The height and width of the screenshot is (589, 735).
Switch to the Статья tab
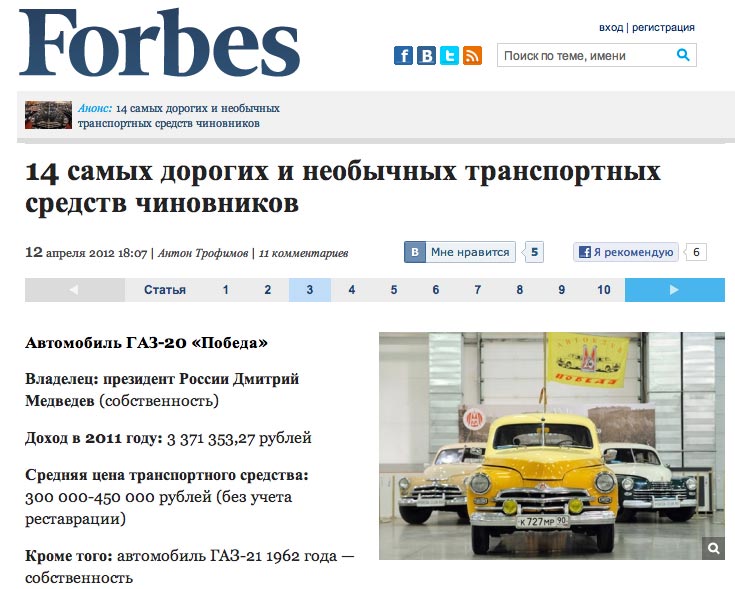tap(165, 290)
